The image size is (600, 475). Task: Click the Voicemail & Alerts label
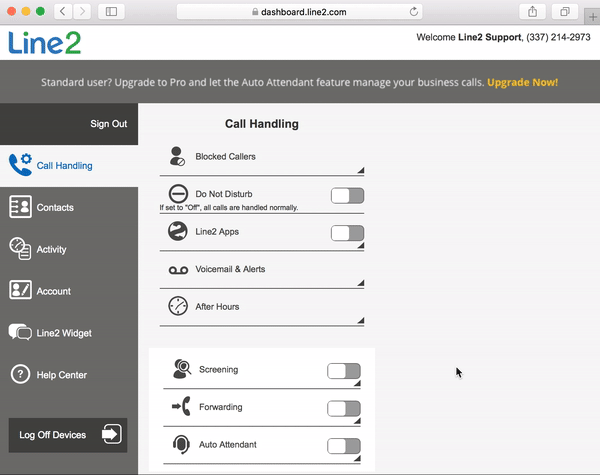[x=230, y=269]
